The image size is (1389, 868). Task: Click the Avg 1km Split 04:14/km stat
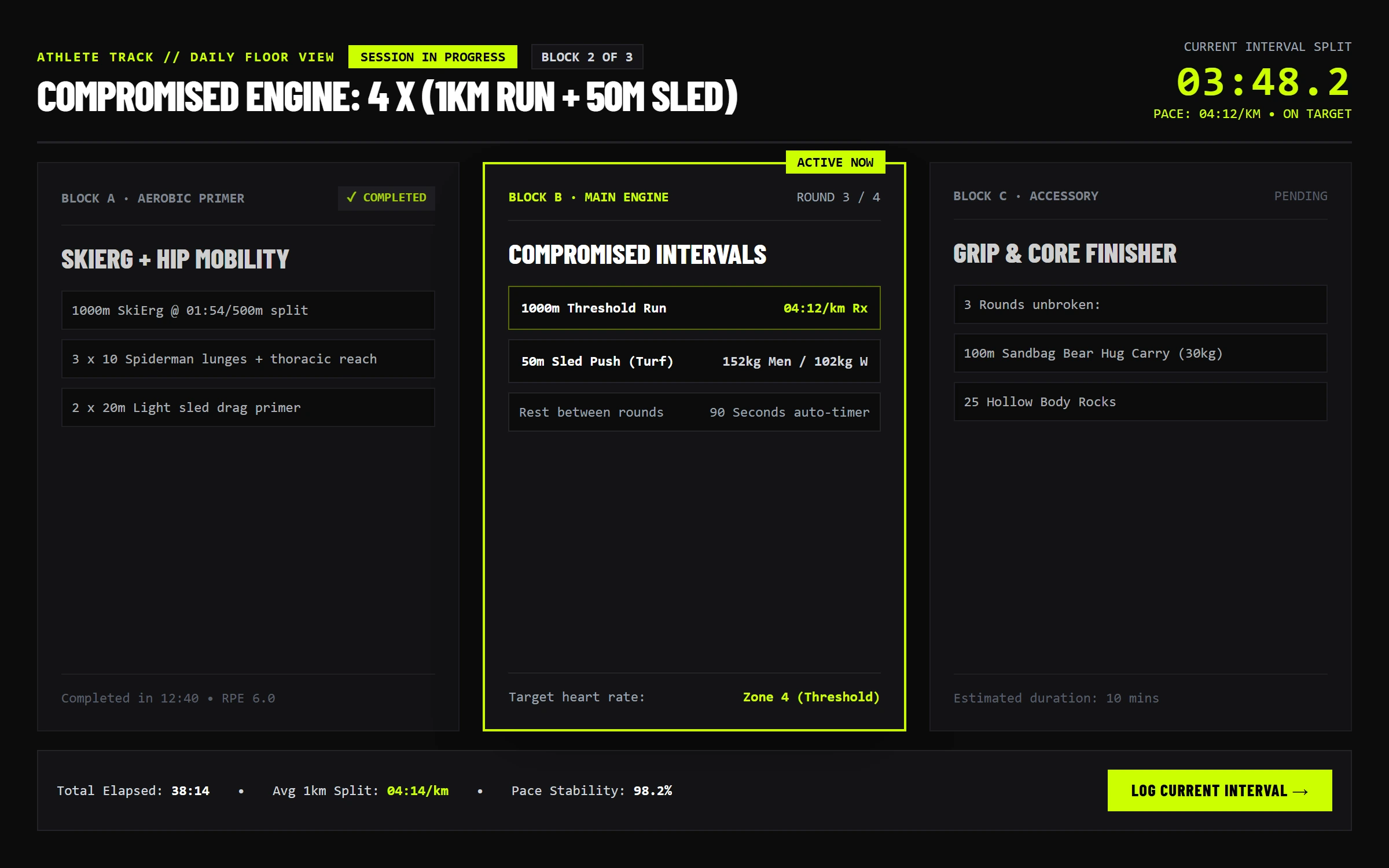[x=360, y=790]
